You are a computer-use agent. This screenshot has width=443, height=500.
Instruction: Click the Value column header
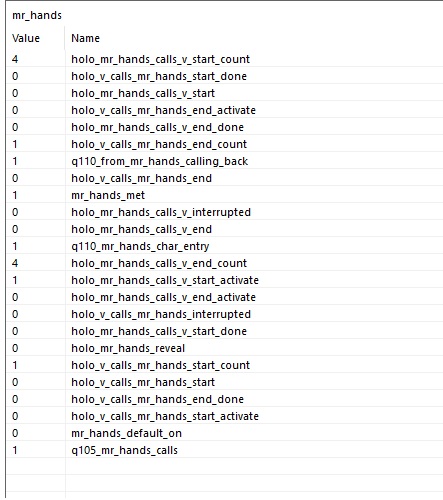coord(26,38)
